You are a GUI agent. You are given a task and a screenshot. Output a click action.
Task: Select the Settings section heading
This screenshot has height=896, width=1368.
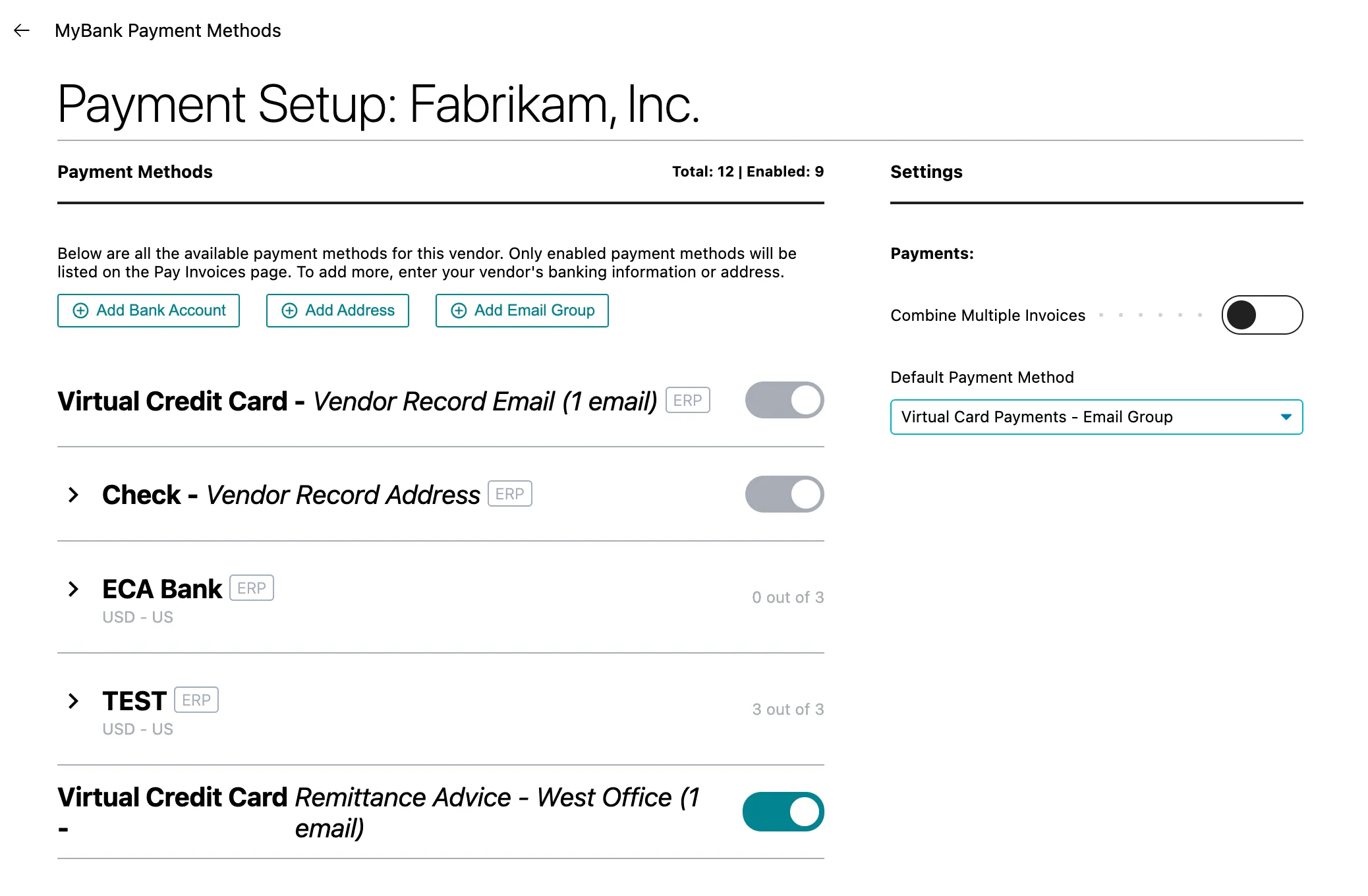[926, 172]
